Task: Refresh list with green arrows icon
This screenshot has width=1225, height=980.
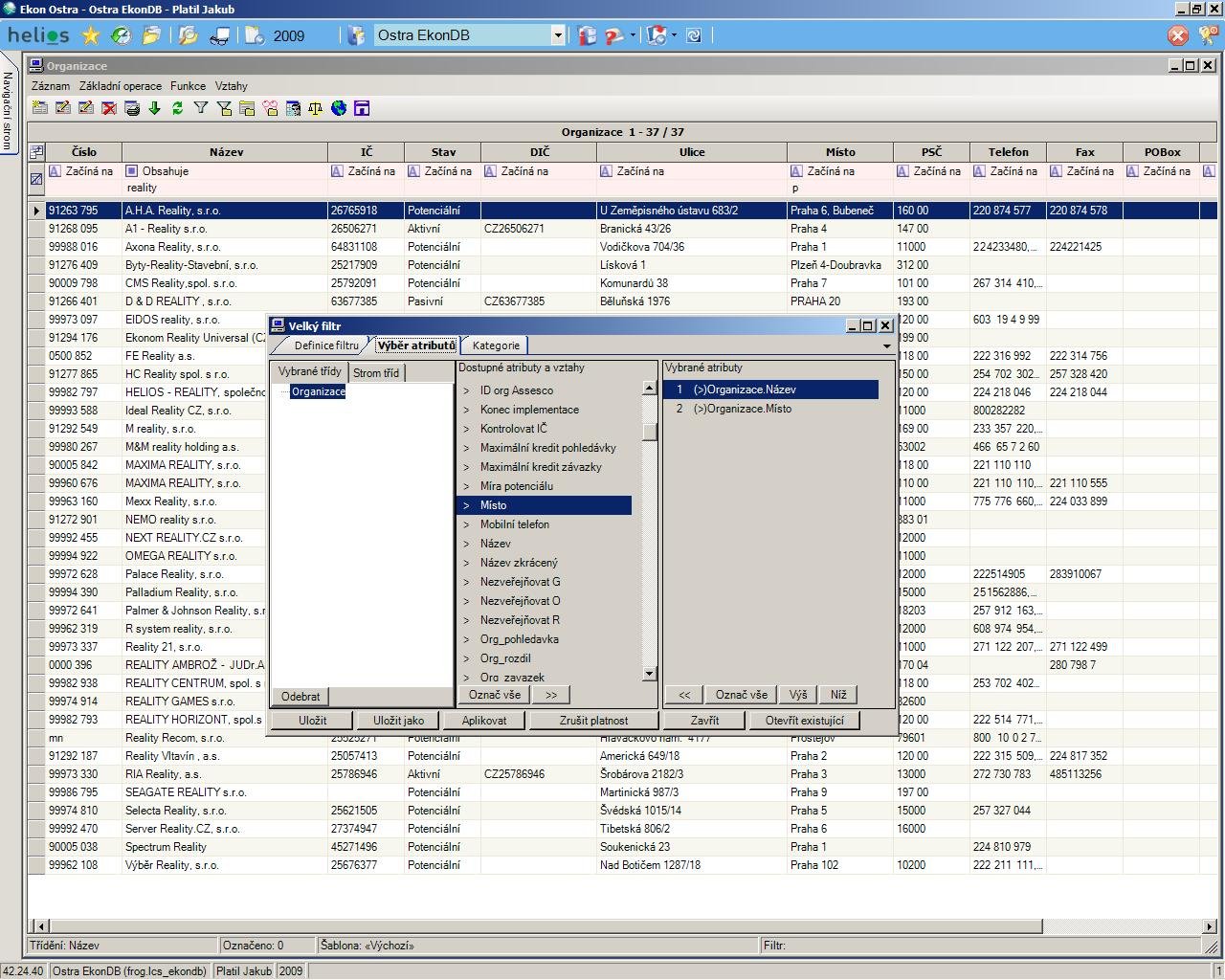Action: [178, 108]
